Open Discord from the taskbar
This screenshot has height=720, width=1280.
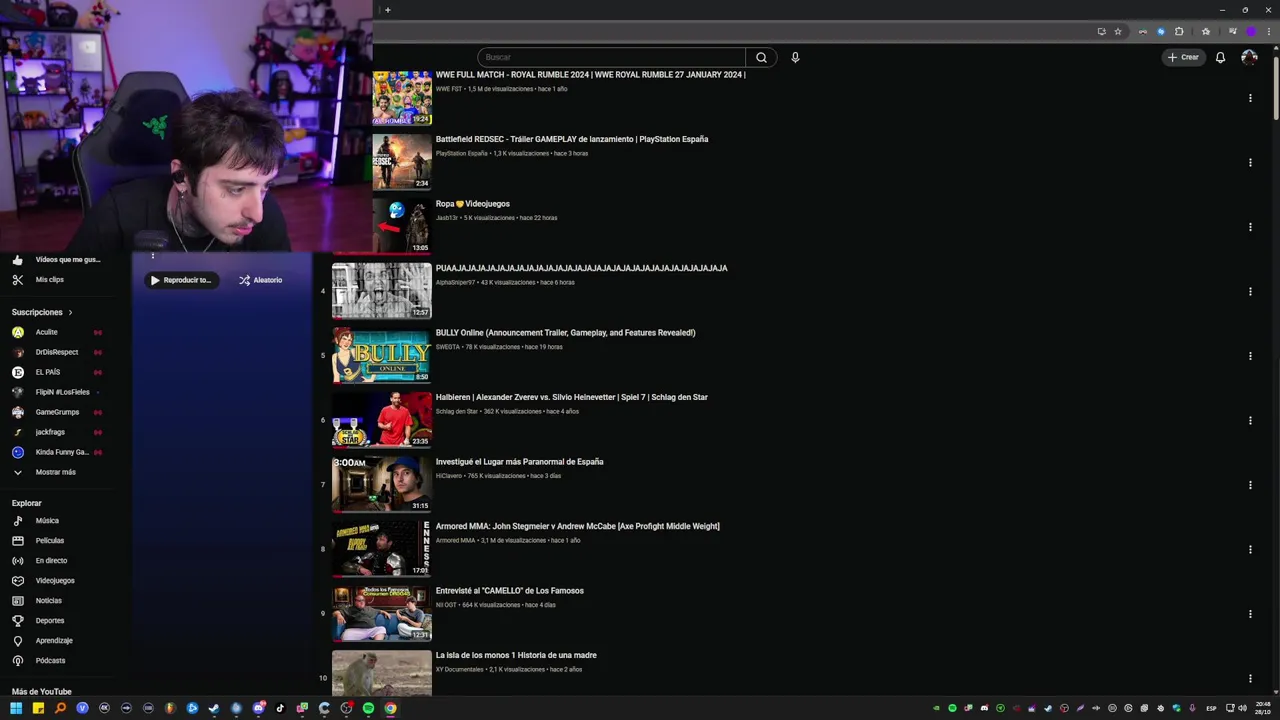pos(258,708)
